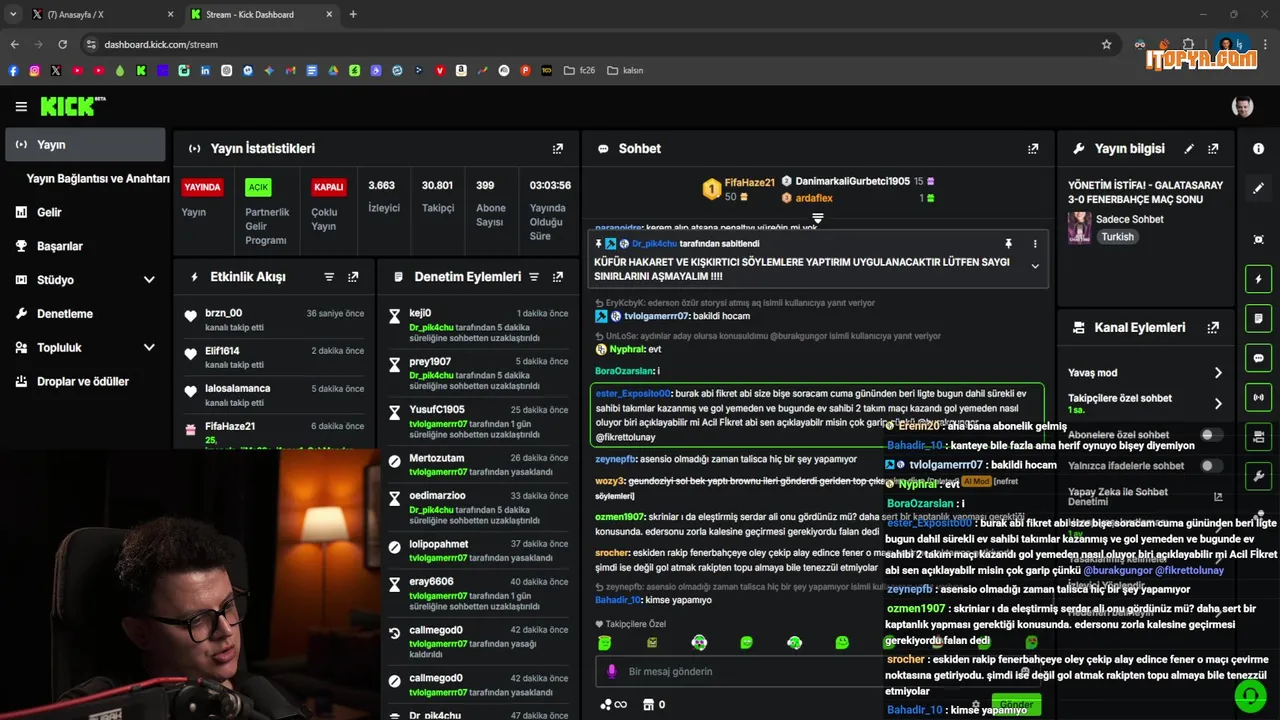Screen dimensions: 1280x720
Task: Open the user profile avatar in header
Action: click(1242, 106)
